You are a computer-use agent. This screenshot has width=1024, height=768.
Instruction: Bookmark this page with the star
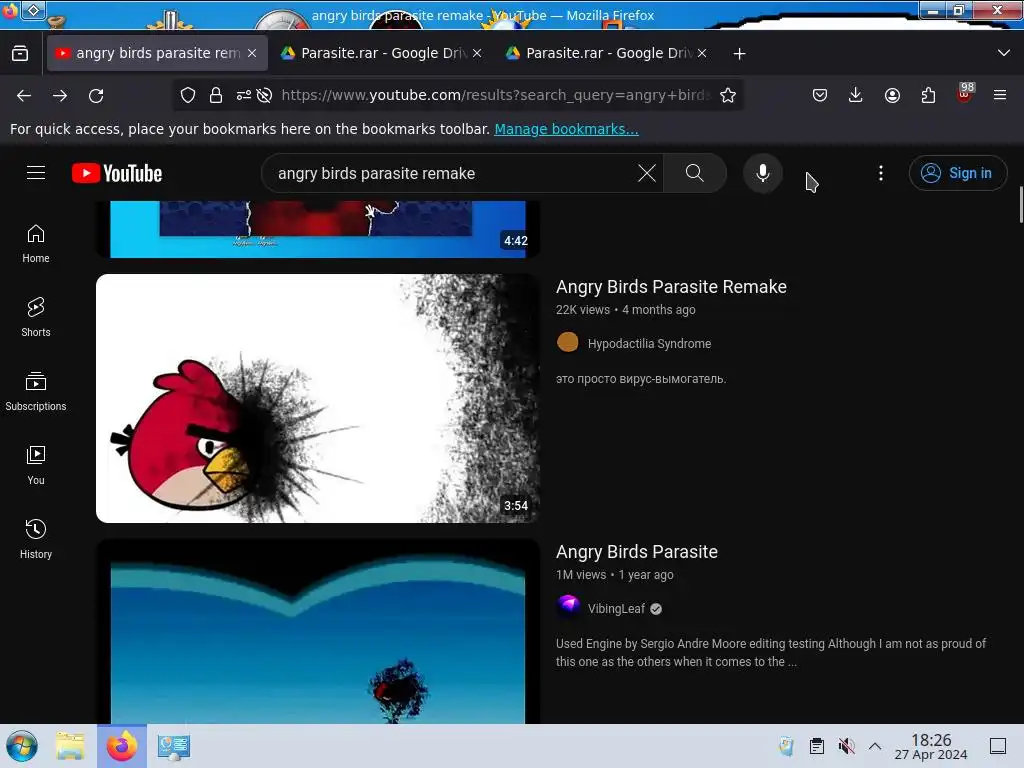[728, 95]
